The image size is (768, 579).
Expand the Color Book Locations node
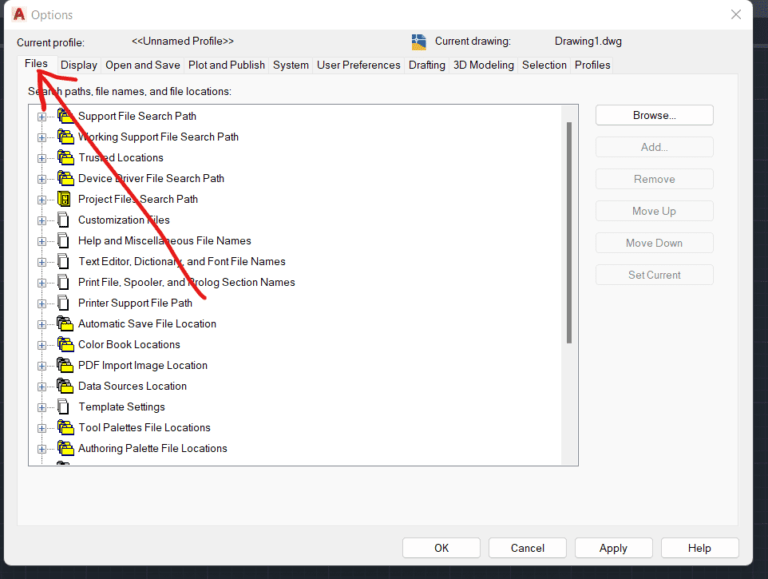42,345
